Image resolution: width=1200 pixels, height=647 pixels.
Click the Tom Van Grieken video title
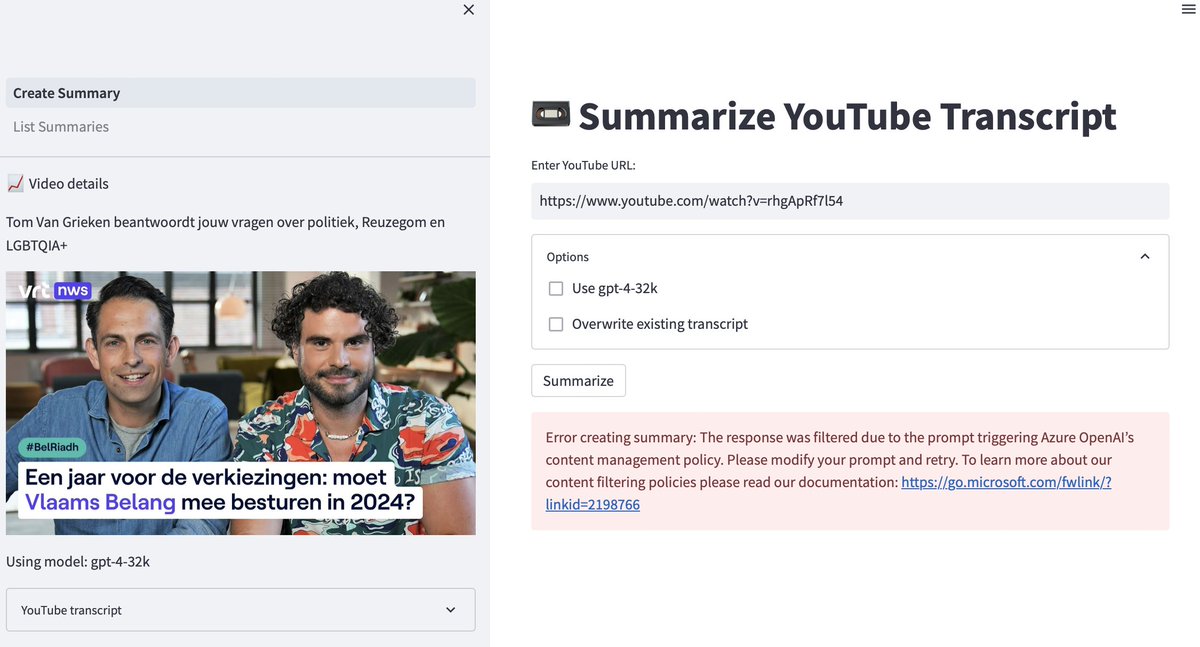226,233
